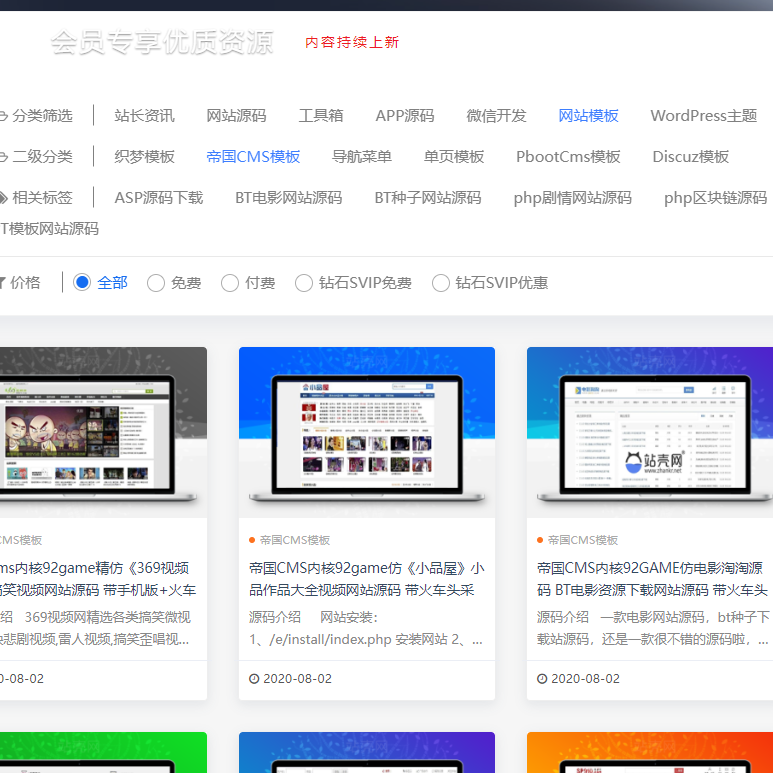Select the 钻石SVIP免费 radio button

point(304,283)
